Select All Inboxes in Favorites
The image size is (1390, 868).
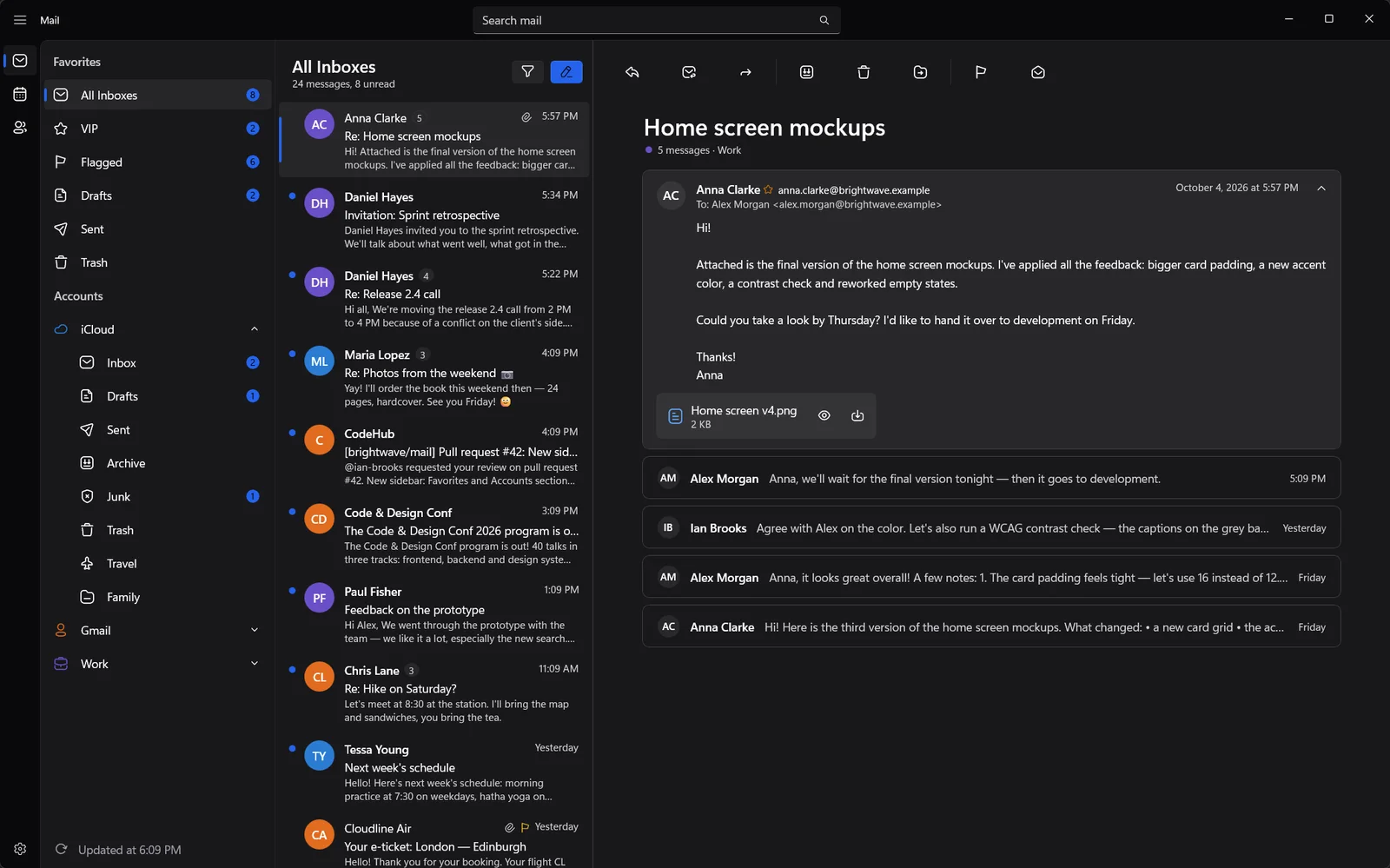(x=158, y=95)
